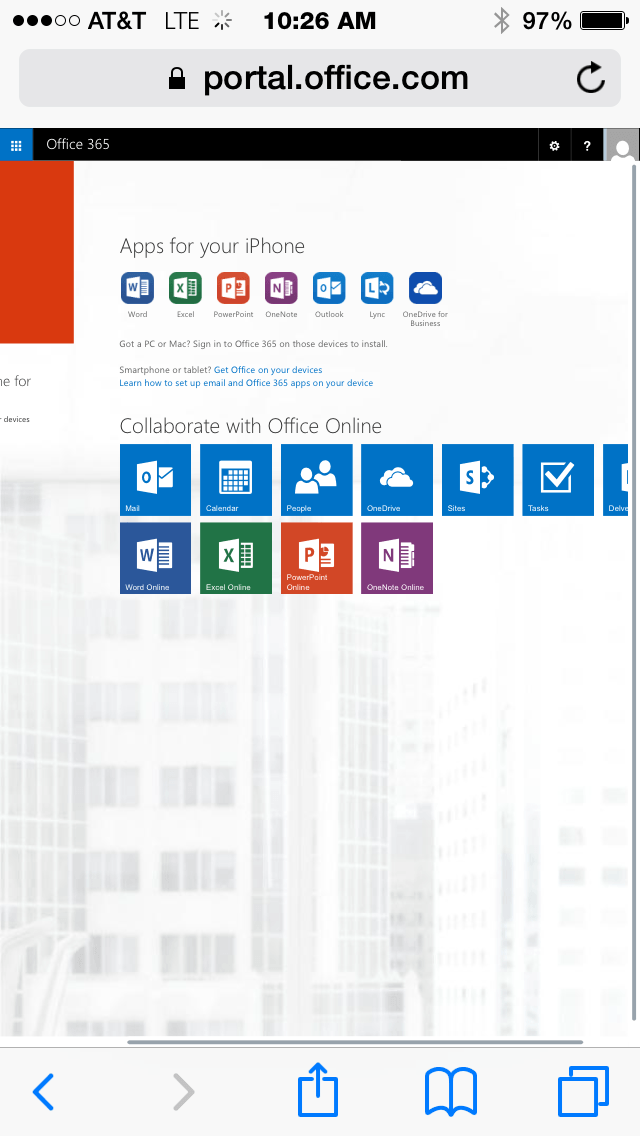This screenshot has height=1136, width=640.
Task: Select OneDrive for Business app icon
Action: click(x=425, y=288)
